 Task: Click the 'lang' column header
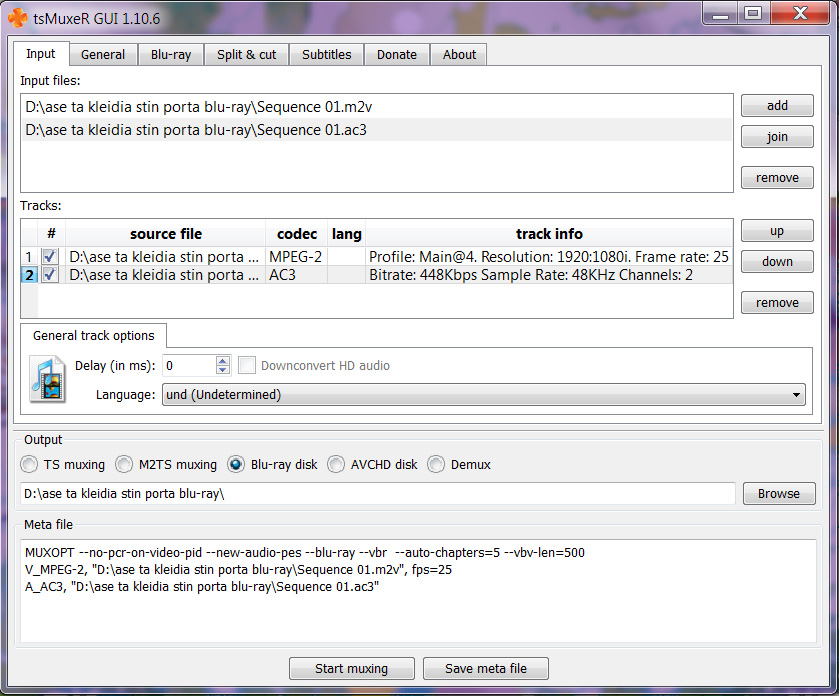point(346,234)
